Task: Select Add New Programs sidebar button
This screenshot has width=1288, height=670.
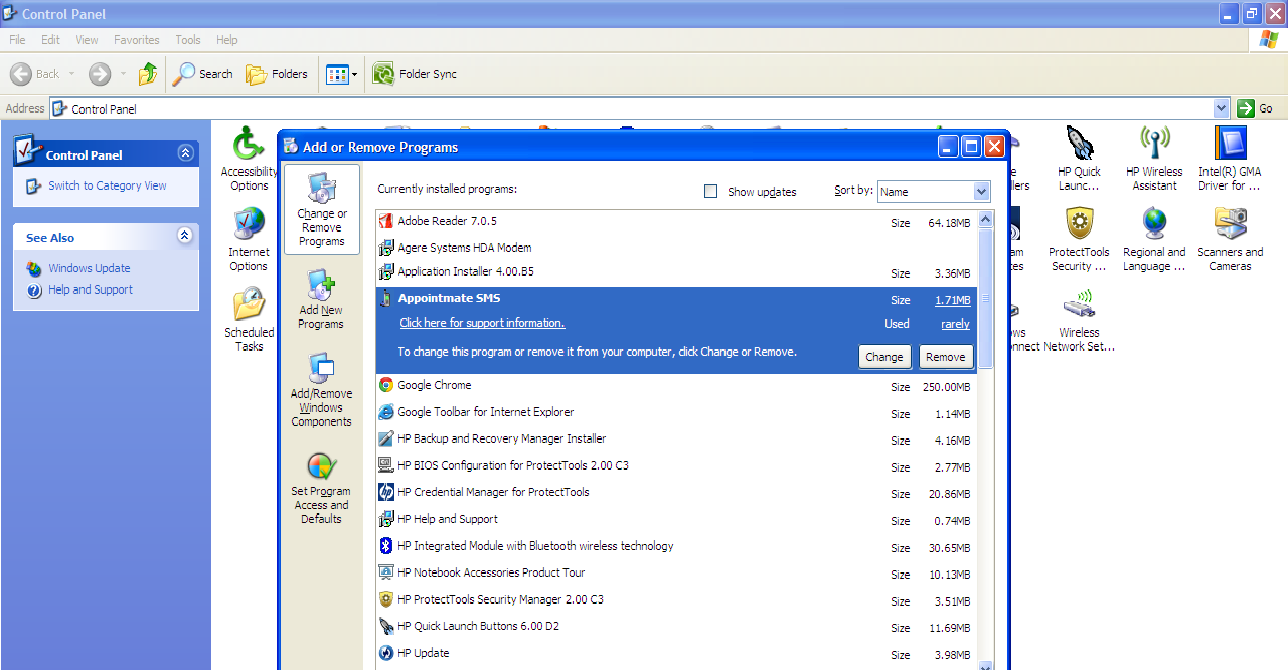Action: point(321,299)
